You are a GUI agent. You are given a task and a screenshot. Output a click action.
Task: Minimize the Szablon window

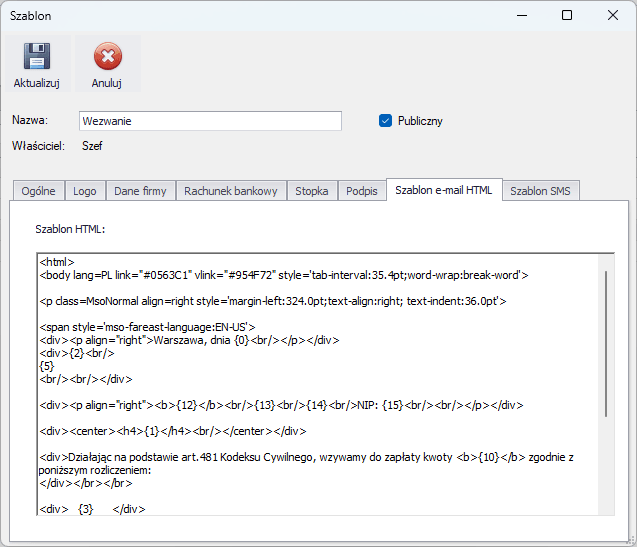coord(522,15)
